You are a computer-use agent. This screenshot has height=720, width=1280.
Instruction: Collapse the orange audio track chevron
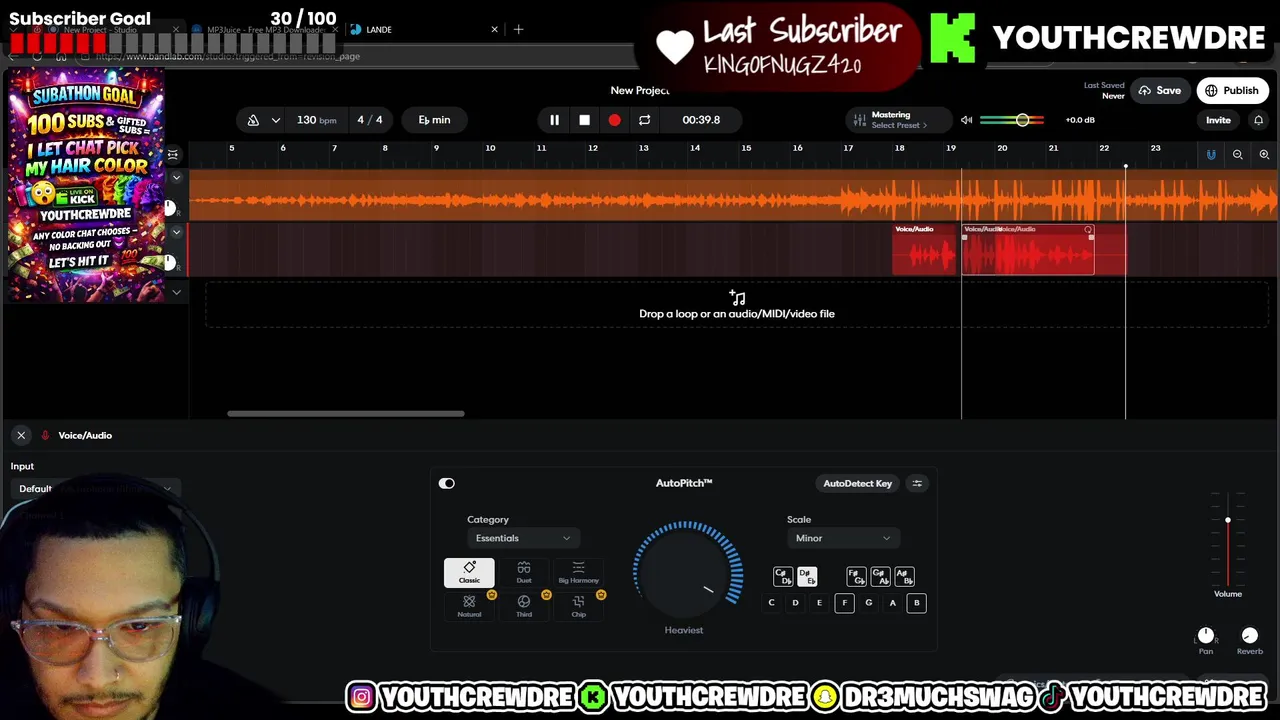pos(177,178)
